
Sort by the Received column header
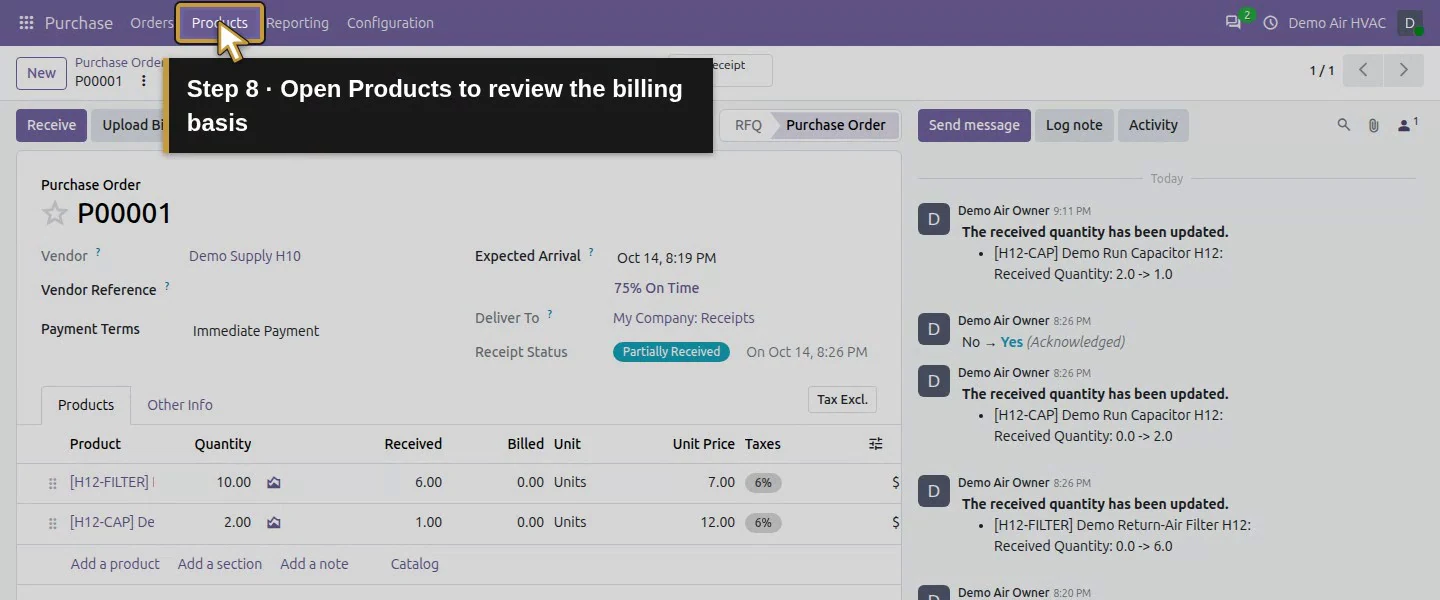coord(413,444)
